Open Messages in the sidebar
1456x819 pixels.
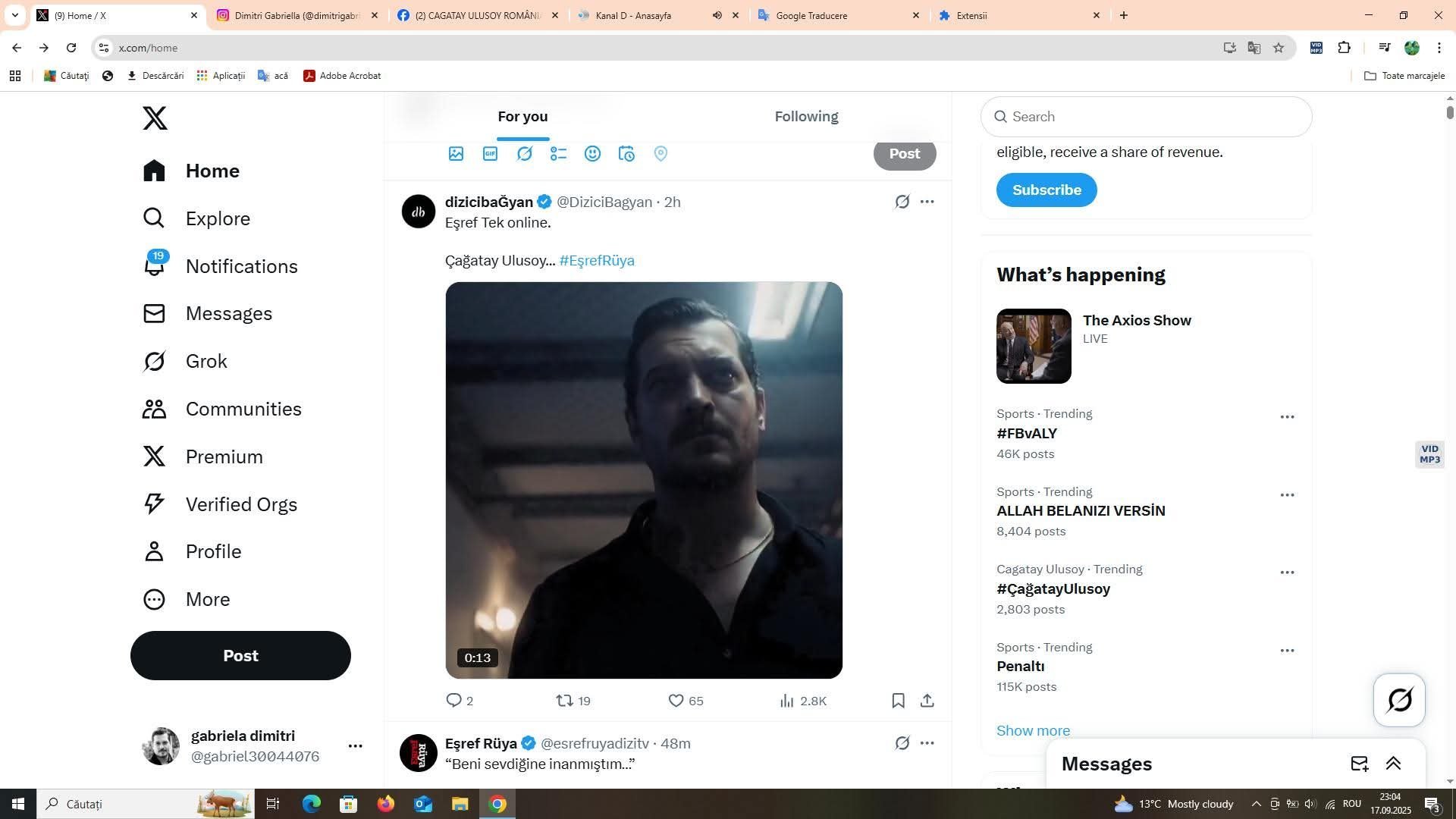click(x=207, y=313)
